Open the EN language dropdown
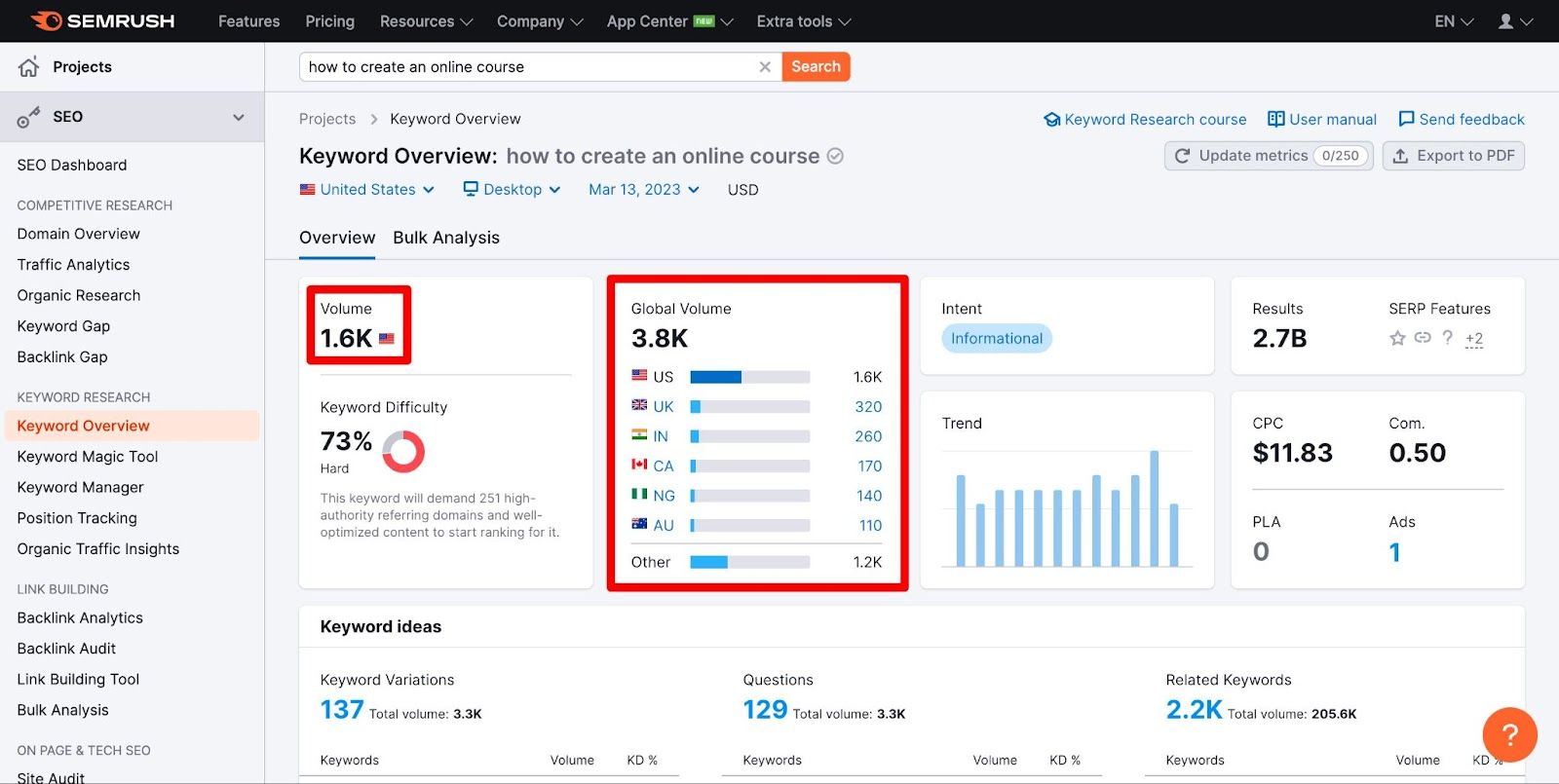Viewport: 1559px width, 784px height. tap(1454, 20)
